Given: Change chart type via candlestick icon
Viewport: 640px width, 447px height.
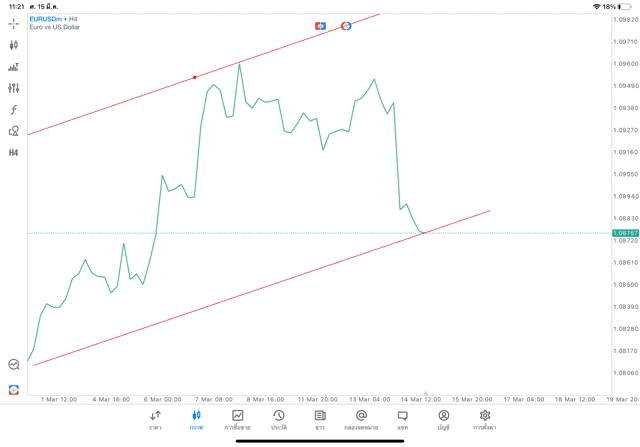Looking at the screenshot, I should click(13, 45).
